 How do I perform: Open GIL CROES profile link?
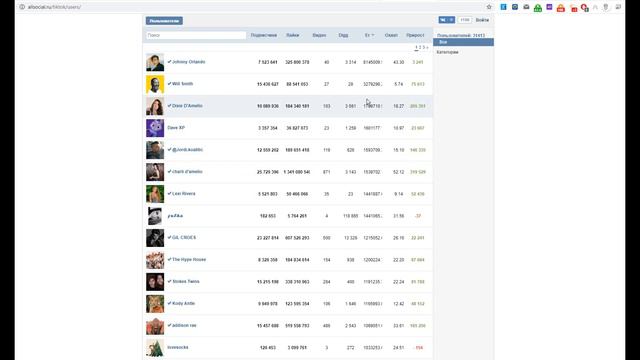point(184,238)
